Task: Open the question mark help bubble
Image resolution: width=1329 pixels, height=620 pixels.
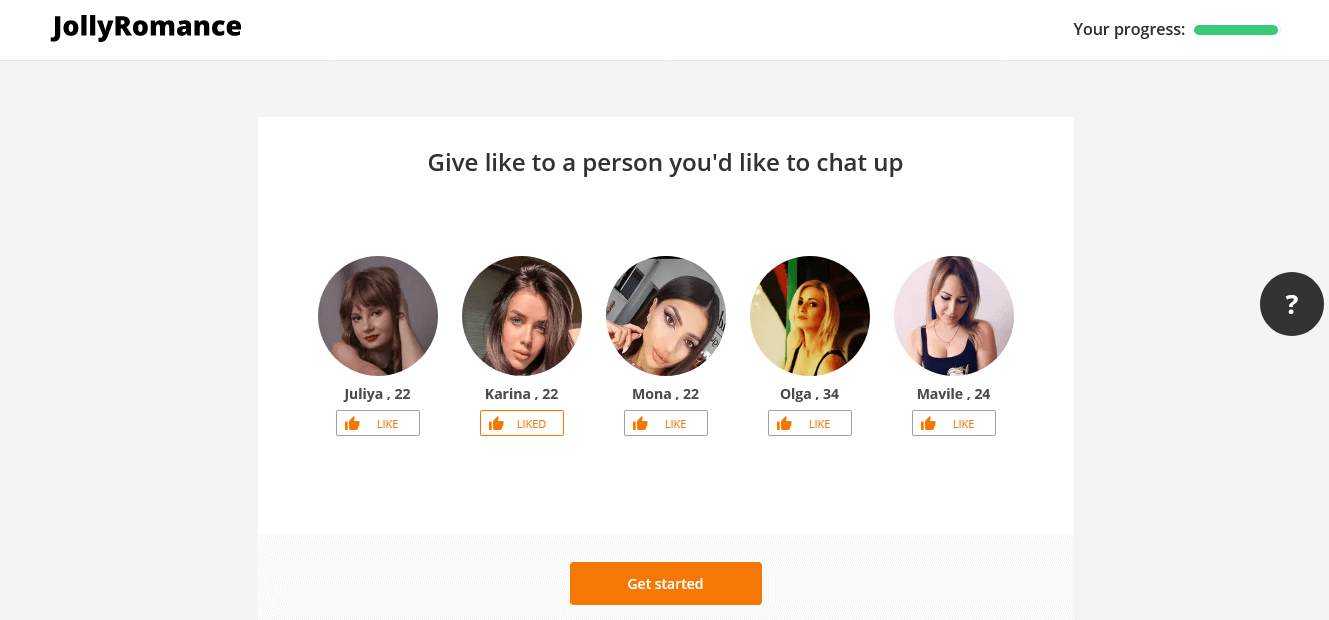Action: [1292, 304]
